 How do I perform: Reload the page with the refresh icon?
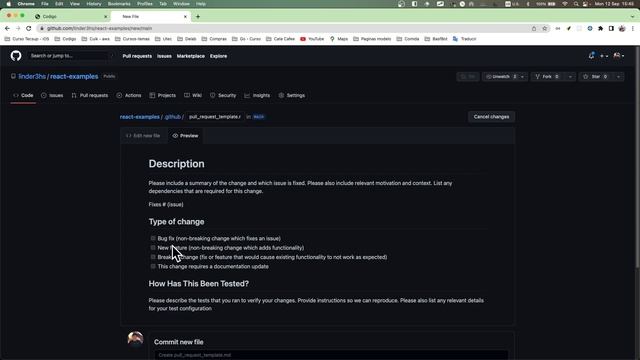[x=29, y=28]
